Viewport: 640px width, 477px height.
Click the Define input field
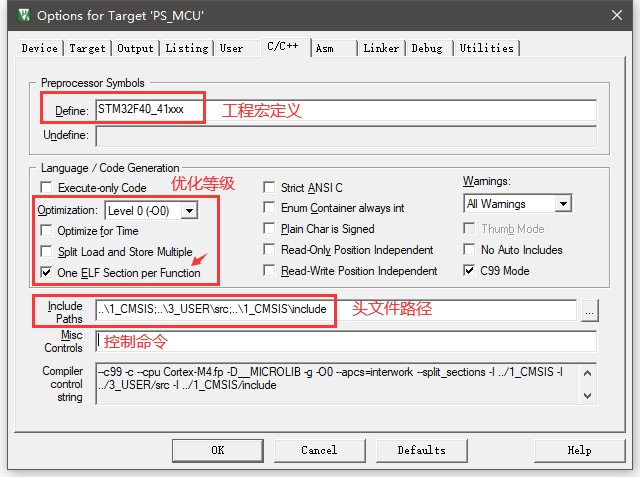pos(346,110)
